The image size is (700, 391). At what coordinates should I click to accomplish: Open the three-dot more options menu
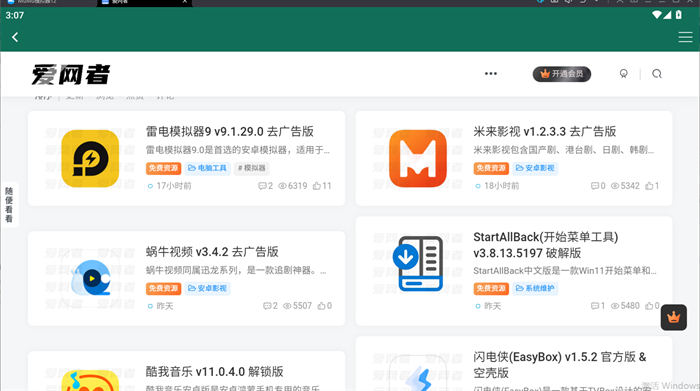point(491,74)
